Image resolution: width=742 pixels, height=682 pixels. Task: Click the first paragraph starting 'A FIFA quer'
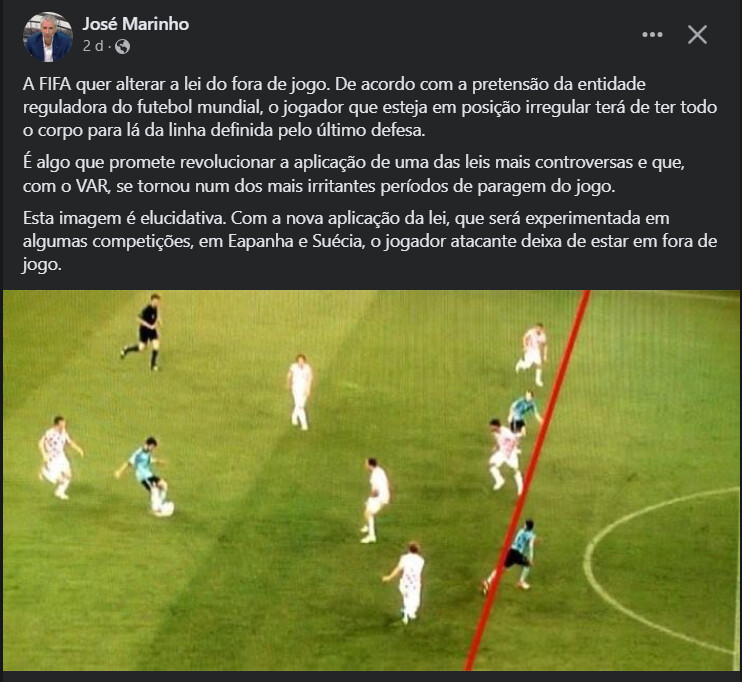pyautogui.click(x=370, y=107)
